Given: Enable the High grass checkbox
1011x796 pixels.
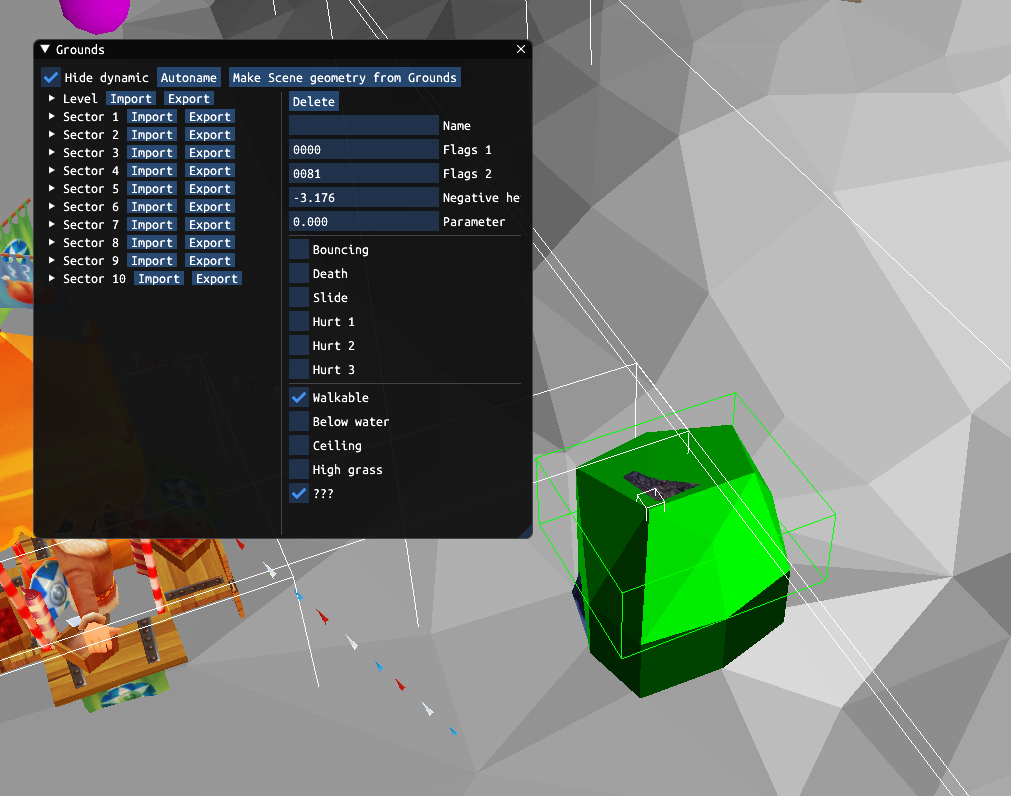Looking at the screenshot, I should [299, 470].
